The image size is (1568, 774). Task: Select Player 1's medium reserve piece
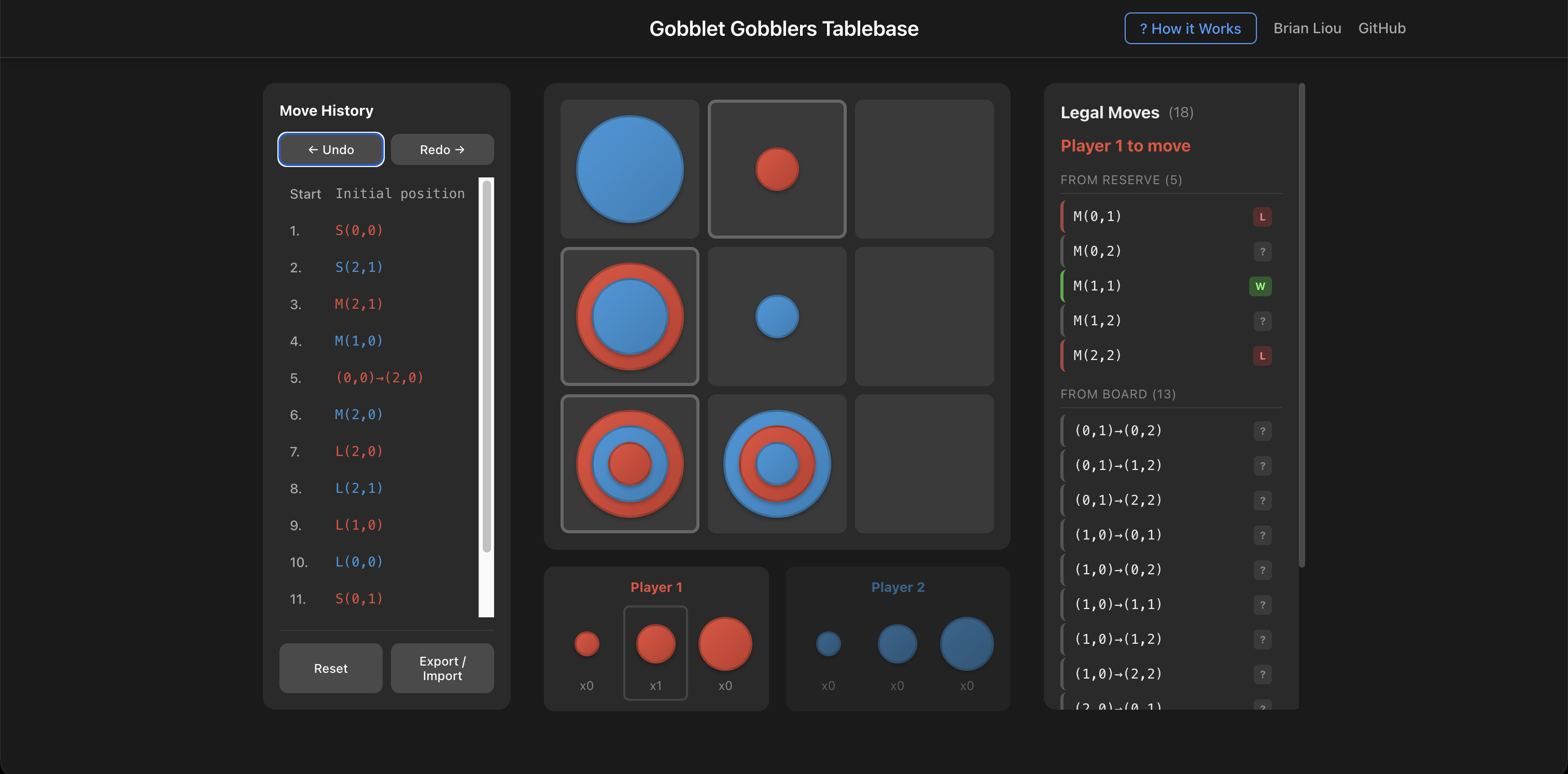point(655,644)
